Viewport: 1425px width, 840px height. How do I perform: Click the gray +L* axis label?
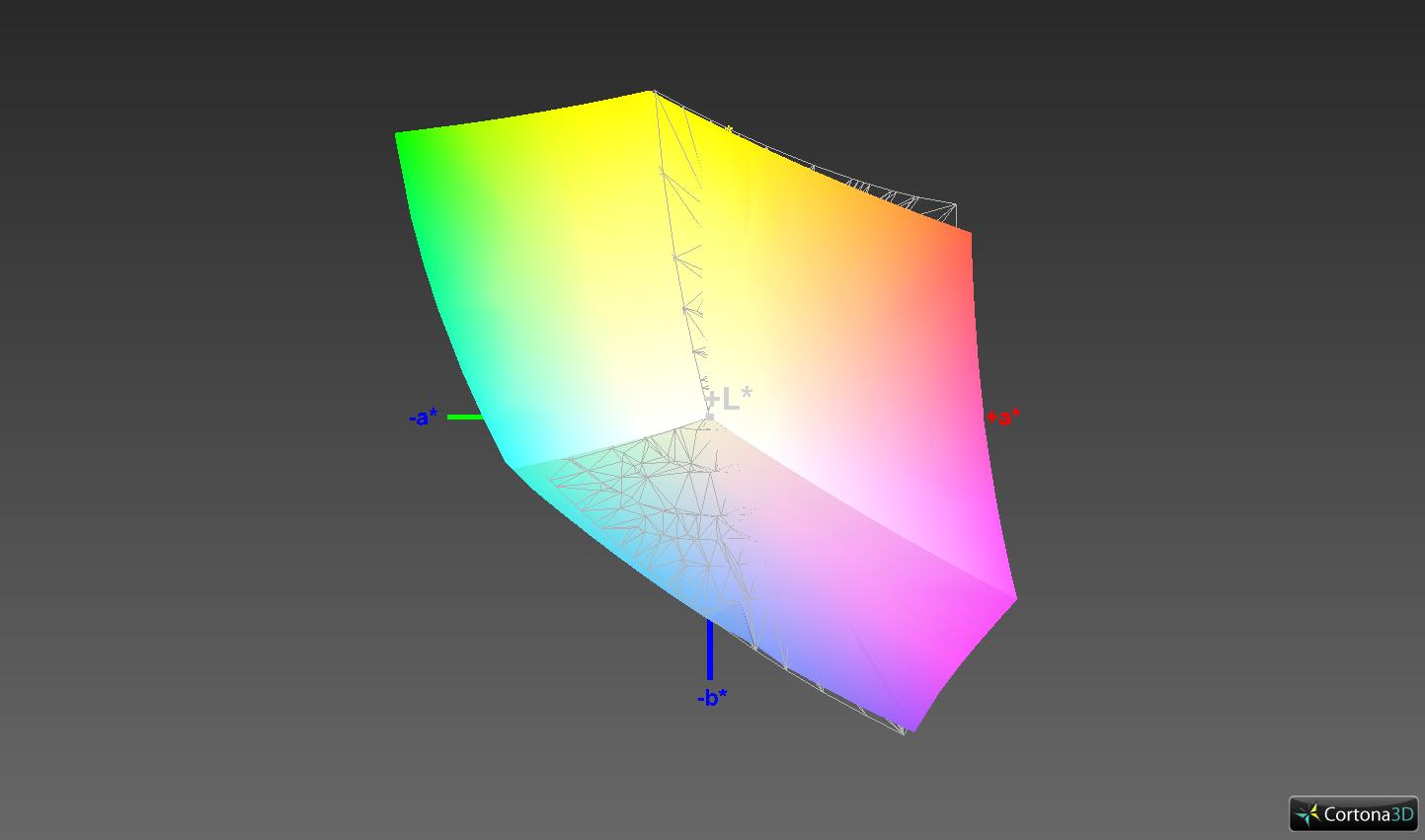(729, 399)
